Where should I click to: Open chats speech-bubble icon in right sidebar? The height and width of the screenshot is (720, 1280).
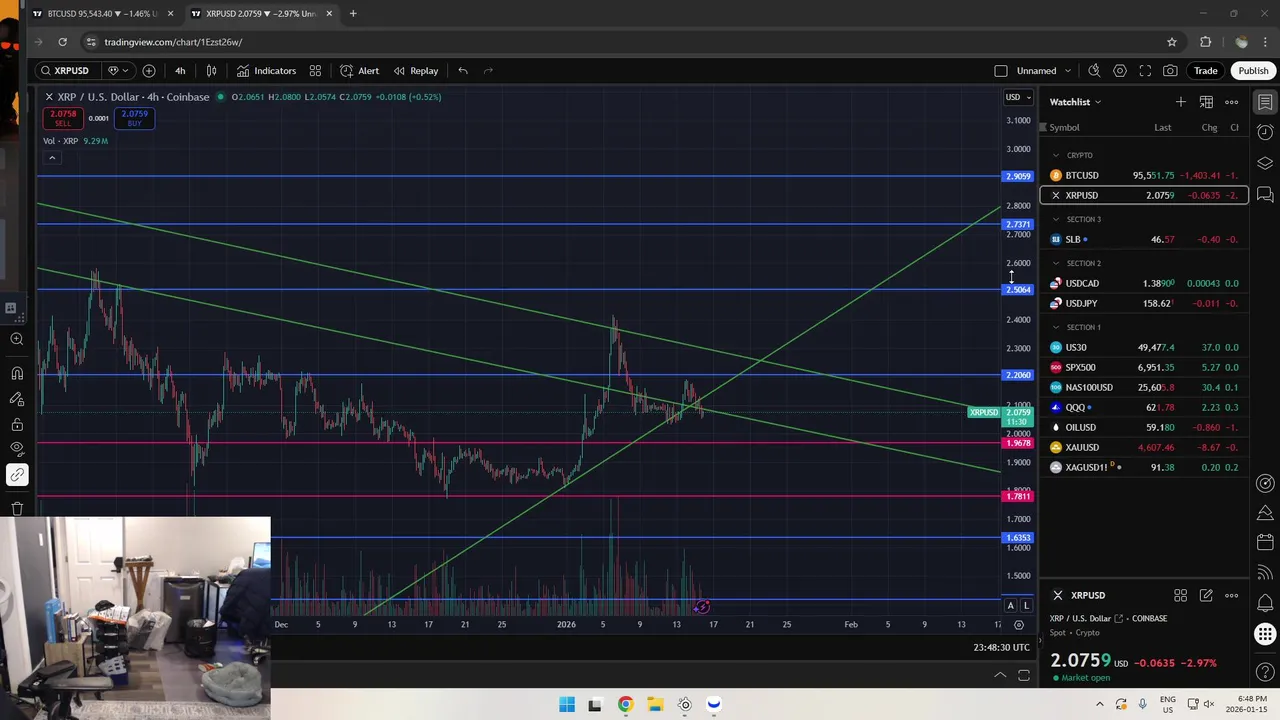click(1265, 193)
